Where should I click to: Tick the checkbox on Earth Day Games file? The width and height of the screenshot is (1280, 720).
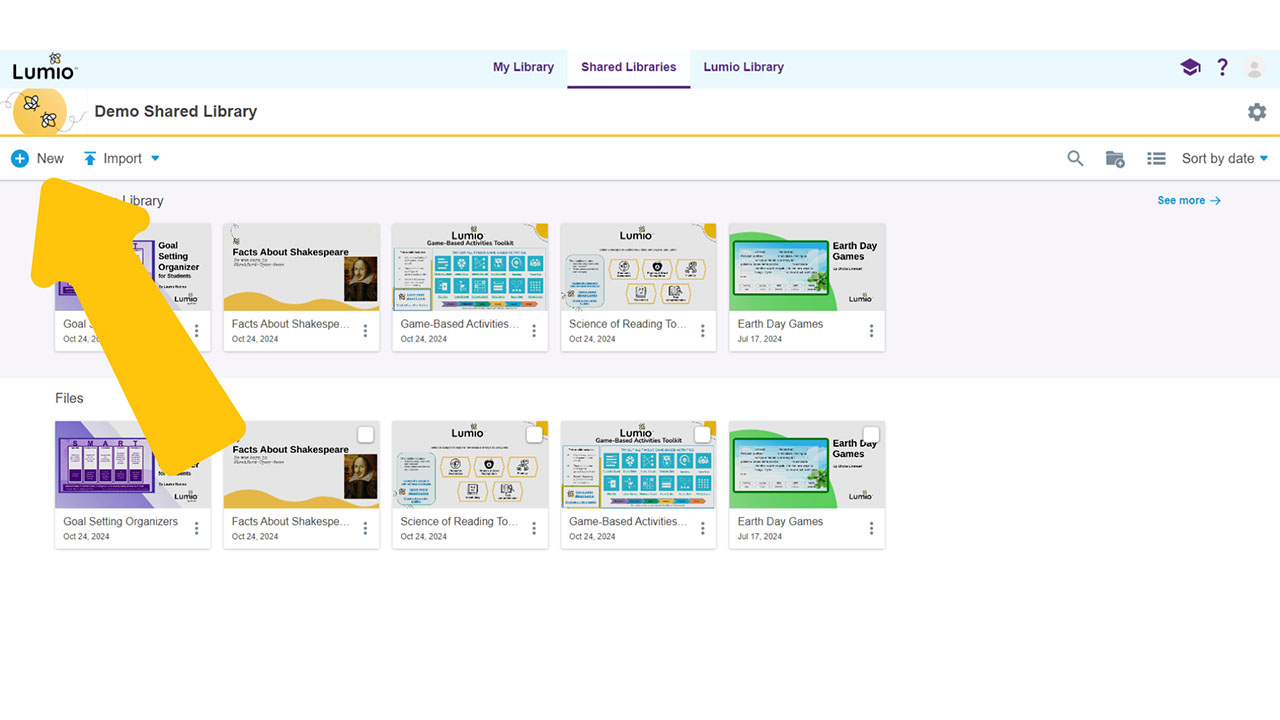click(x=871, y=434)
